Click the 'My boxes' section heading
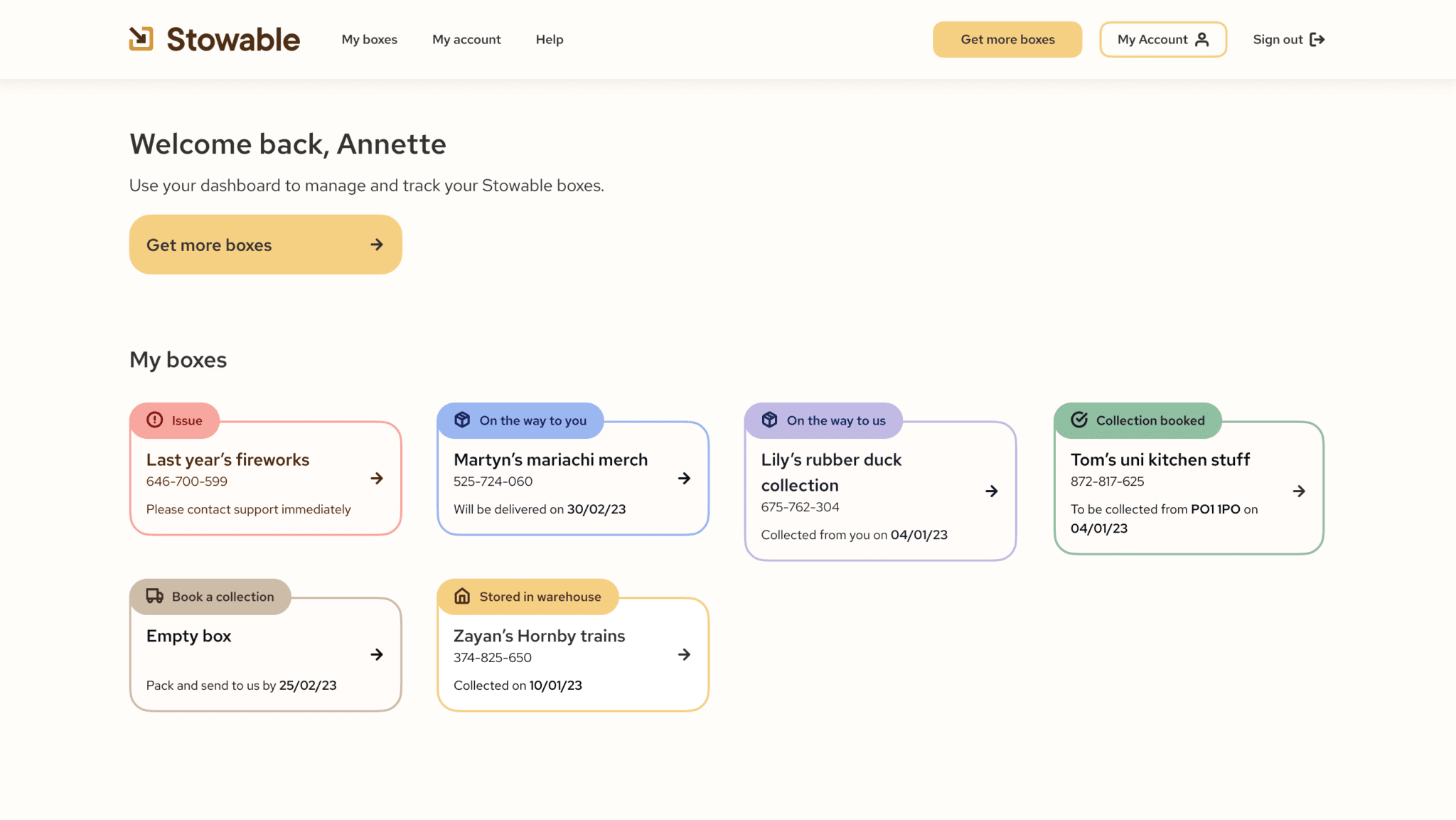 tap(178, 360)
